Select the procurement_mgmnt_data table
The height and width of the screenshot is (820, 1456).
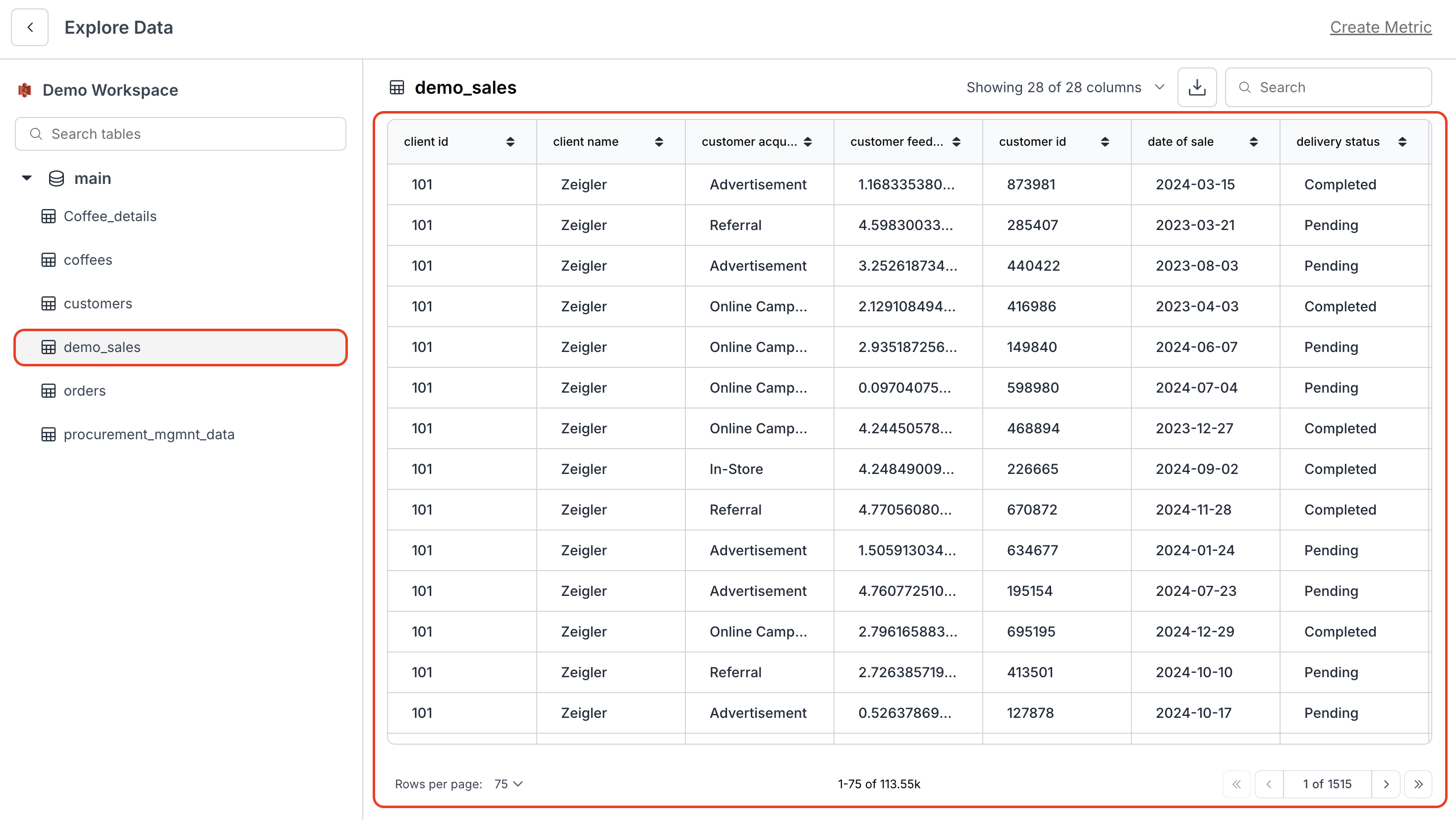pyautogui.click(x=149, y=434)
